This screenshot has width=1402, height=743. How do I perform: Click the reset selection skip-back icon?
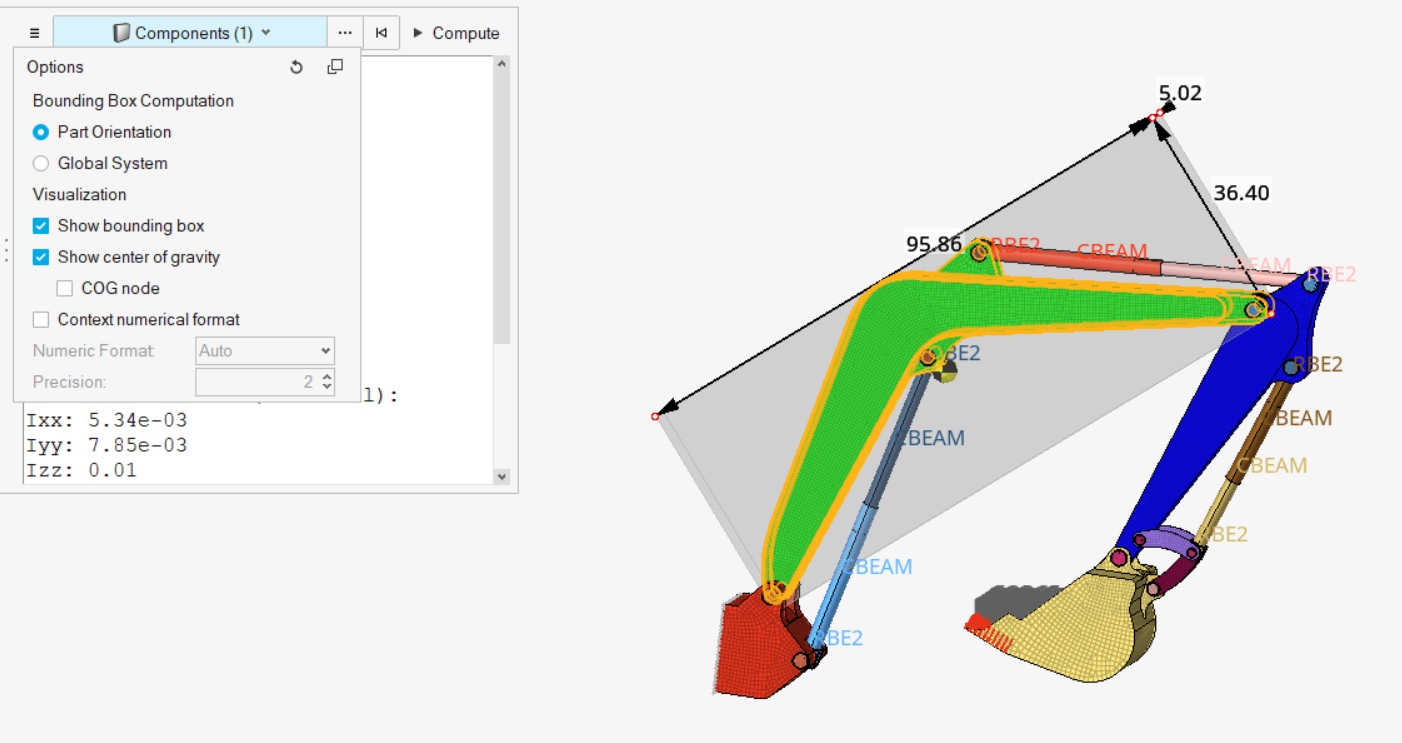(x=381, y=33)
